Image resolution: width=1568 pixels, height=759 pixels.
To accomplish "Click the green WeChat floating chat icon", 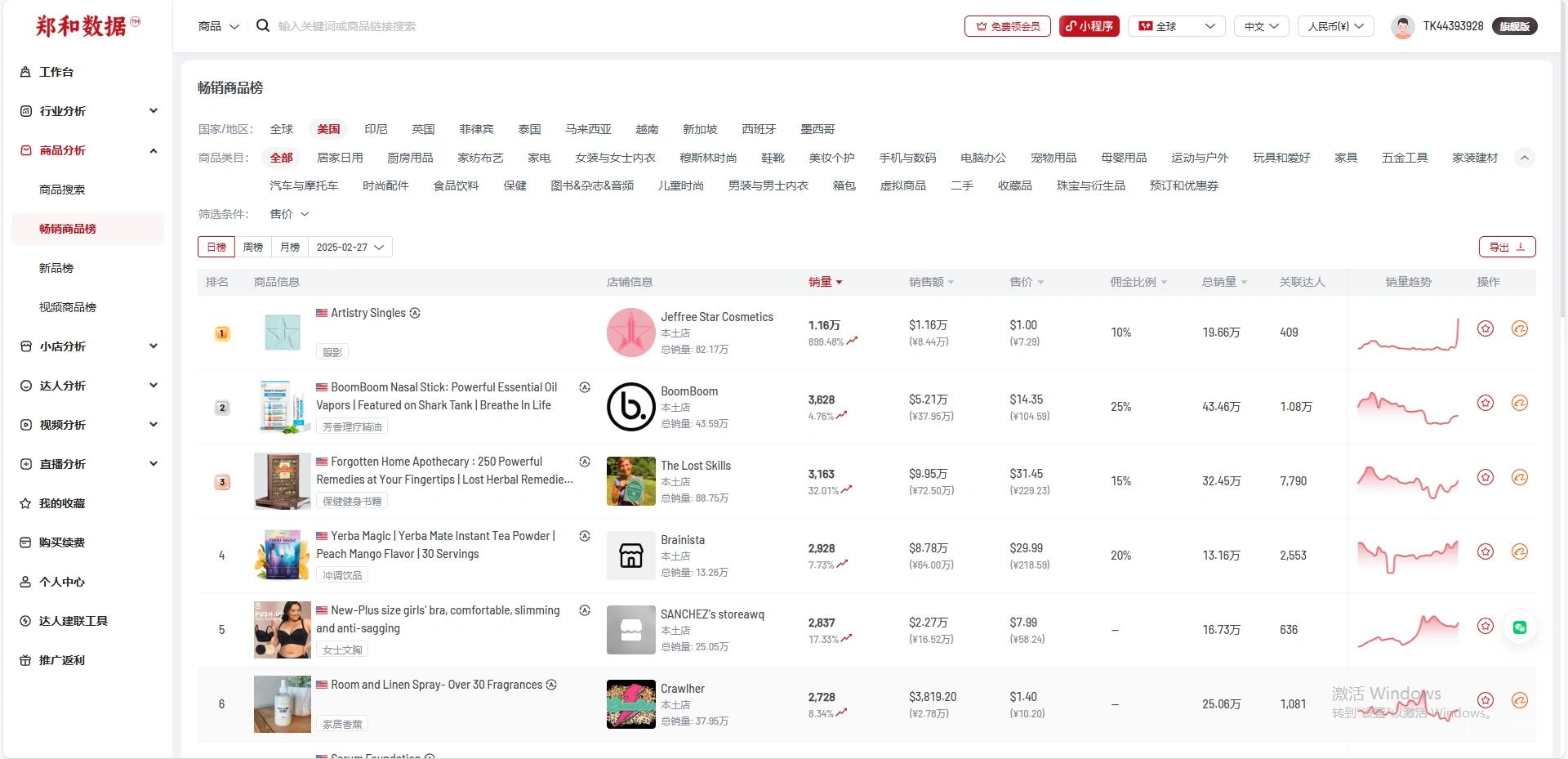I will [x=1520, y=627].
